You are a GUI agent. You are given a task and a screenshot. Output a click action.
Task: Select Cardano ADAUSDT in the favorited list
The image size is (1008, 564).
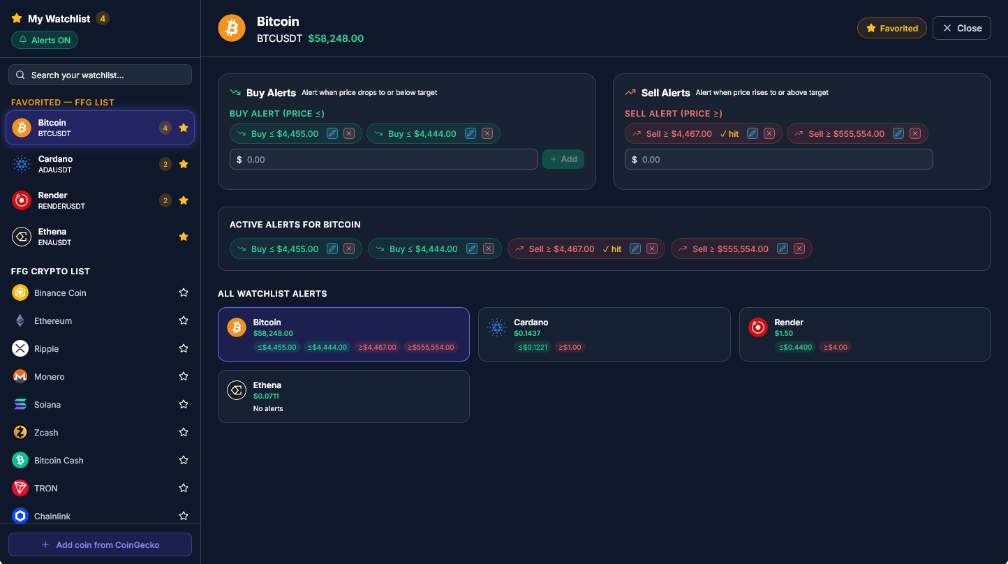tap(100, 164)
